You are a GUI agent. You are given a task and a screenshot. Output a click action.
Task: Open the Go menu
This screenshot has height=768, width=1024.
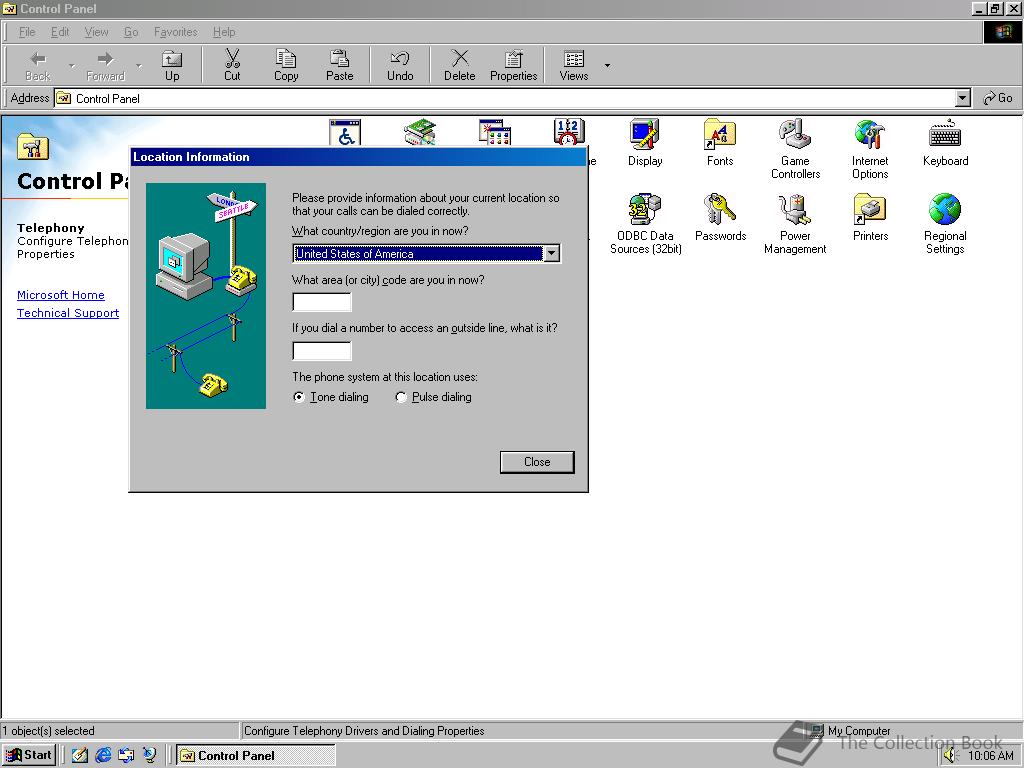pyautogui.click(x=131, y=32)
